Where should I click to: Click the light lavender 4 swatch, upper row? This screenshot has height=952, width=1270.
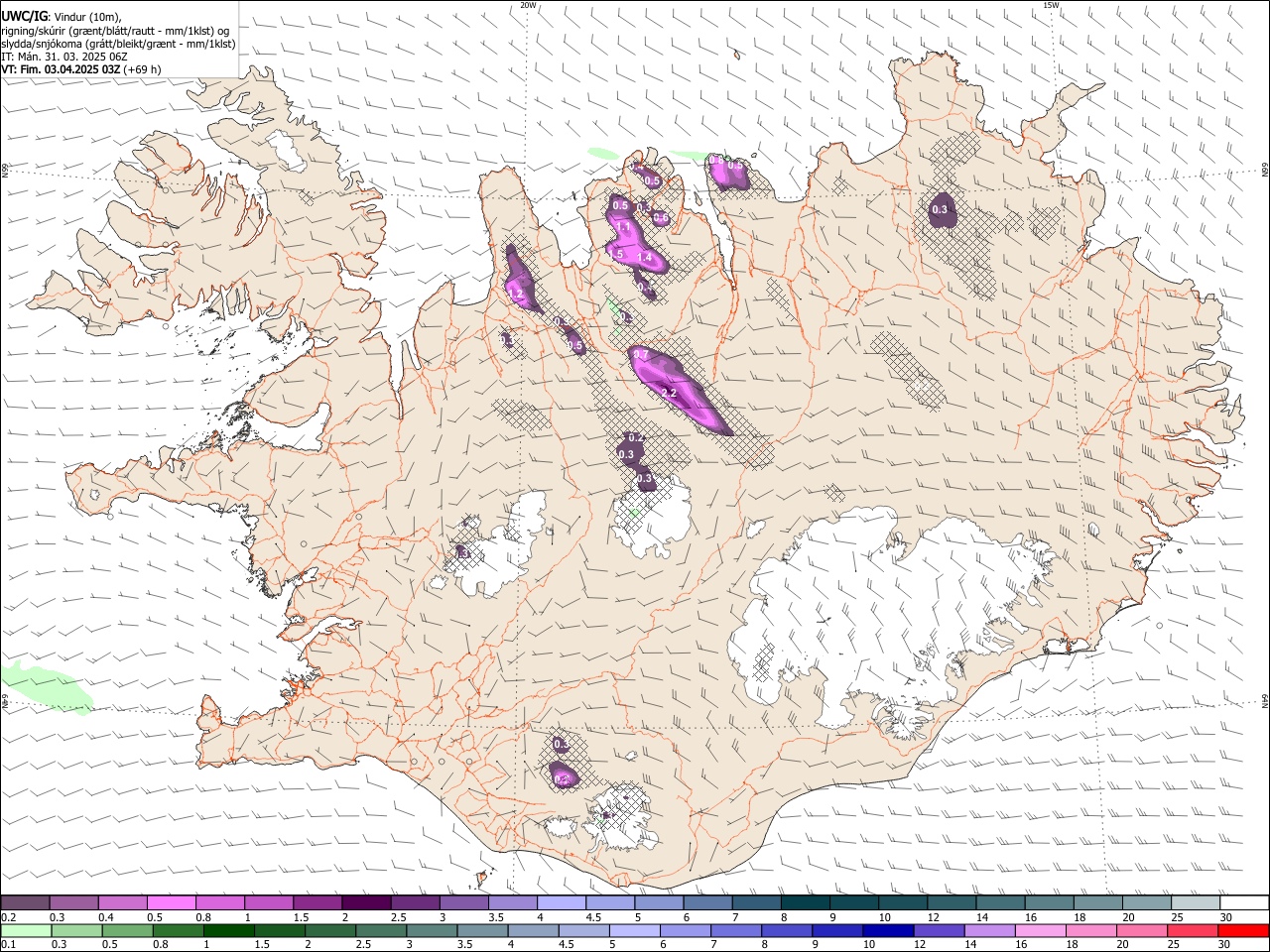click(562, 903)
